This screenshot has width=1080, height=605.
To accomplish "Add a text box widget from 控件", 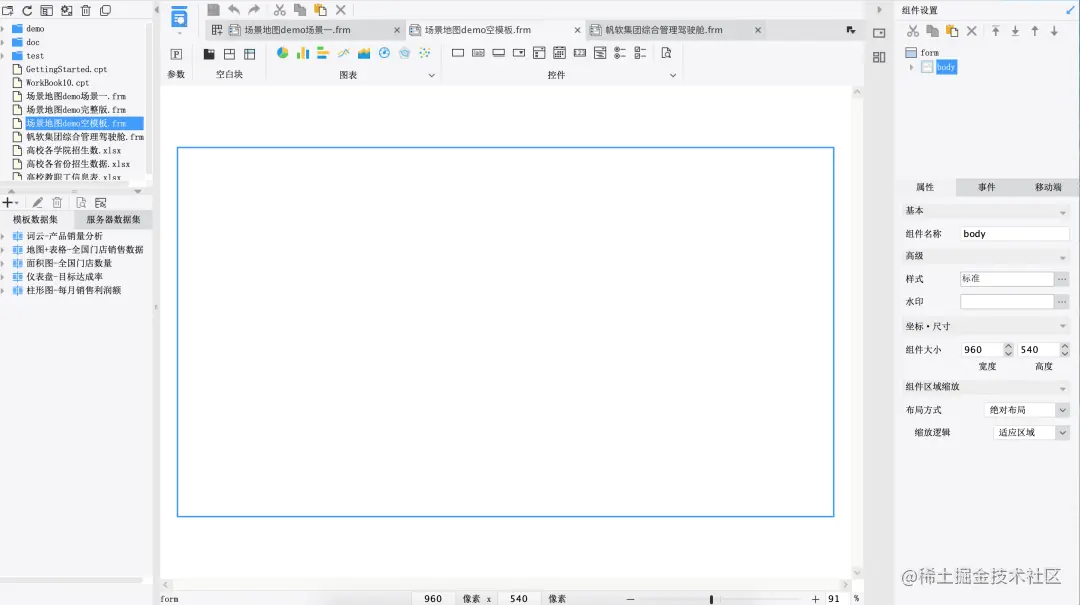I will pos(458,53).
